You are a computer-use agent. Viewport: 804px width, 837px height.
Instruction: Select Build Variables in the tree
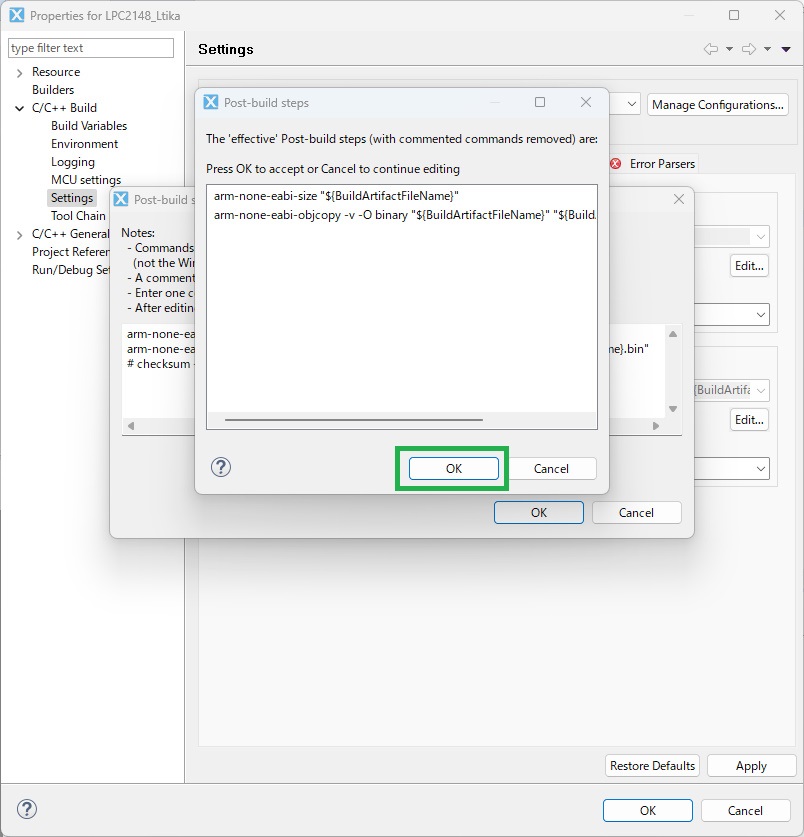89,126
